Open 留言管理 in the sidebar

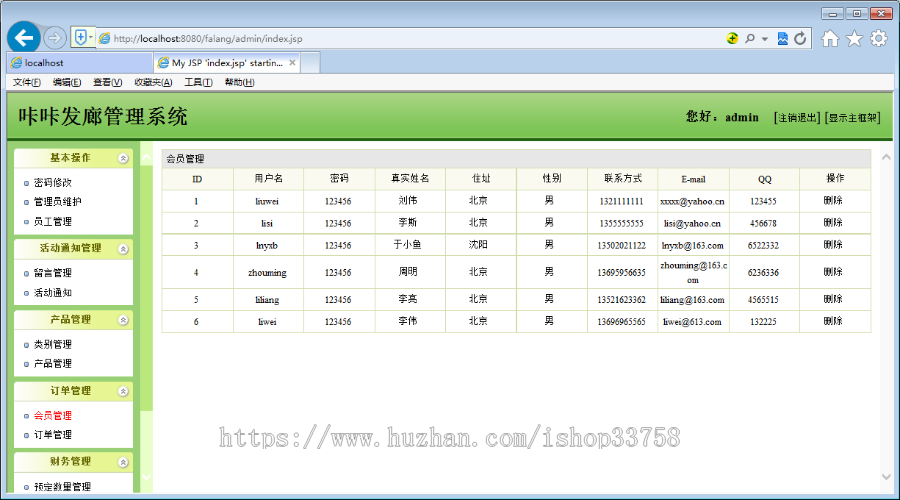pos(52,273)
